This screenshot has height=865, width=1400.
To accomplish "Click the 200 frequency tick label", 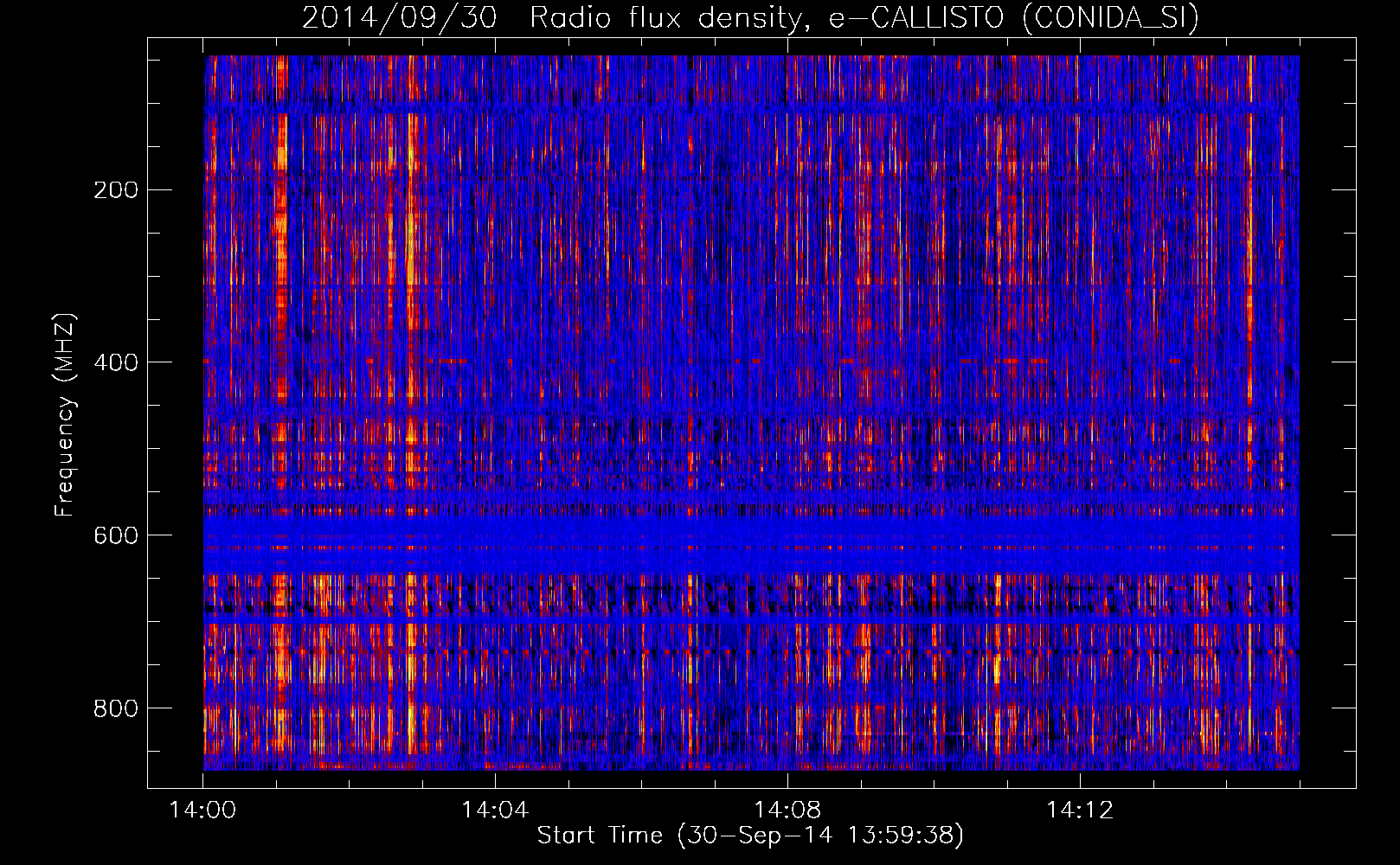I will tap(116, 189).
